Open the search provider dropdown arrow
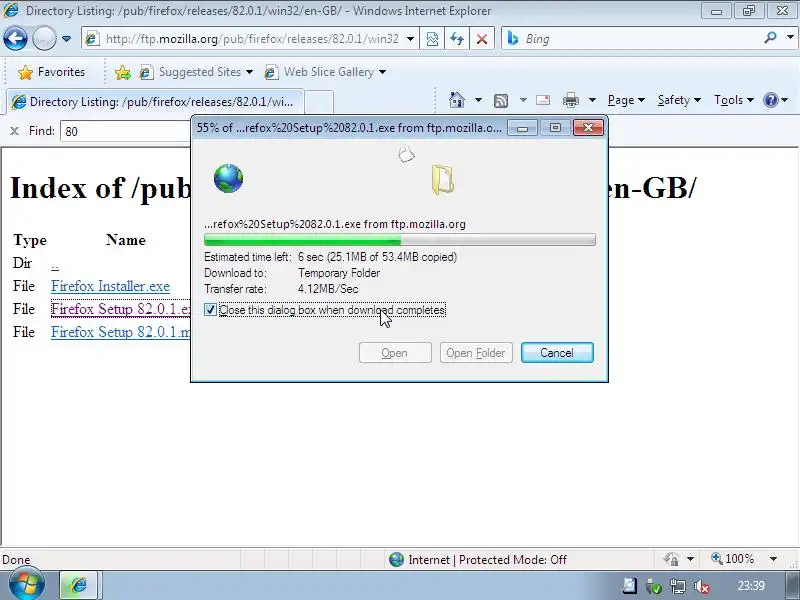 [790, 38]
